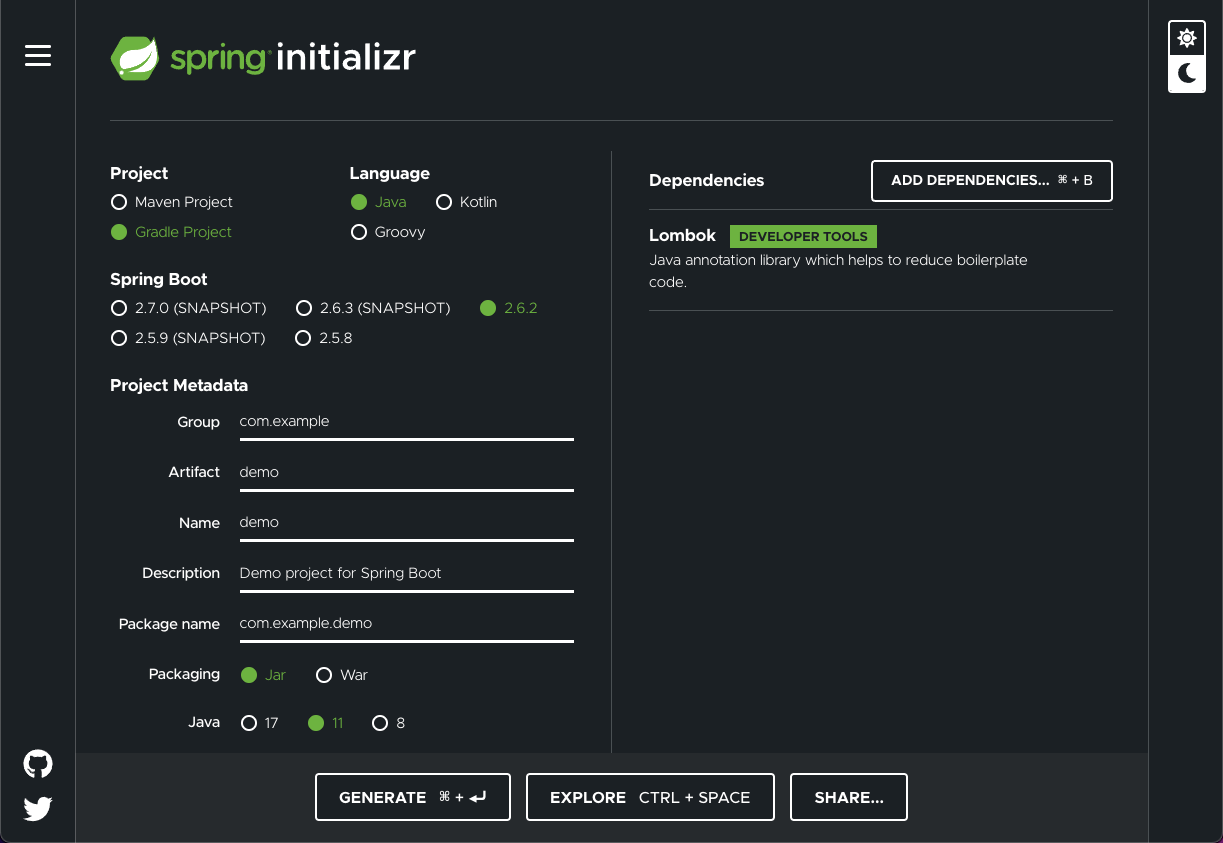This screenshot has width=1223, height=843.
Task: Click the Share button
Action: pyautogui.click(x=849, y=797)
